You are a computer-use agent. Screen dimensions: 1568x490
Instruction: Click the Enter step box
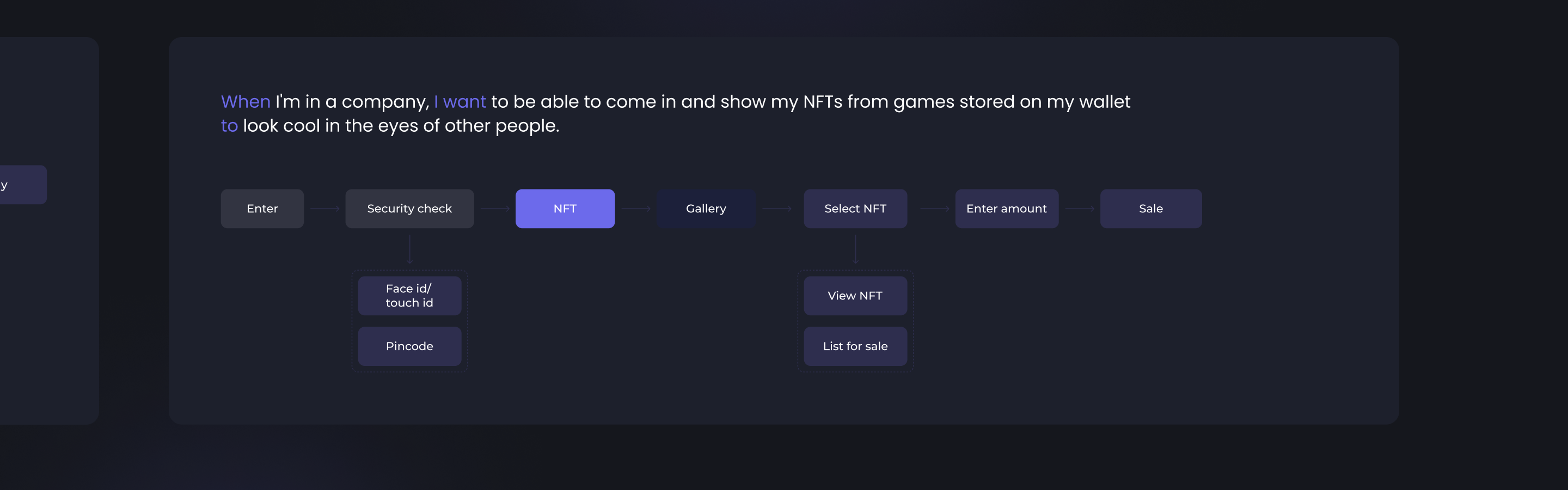pos(262,209)
